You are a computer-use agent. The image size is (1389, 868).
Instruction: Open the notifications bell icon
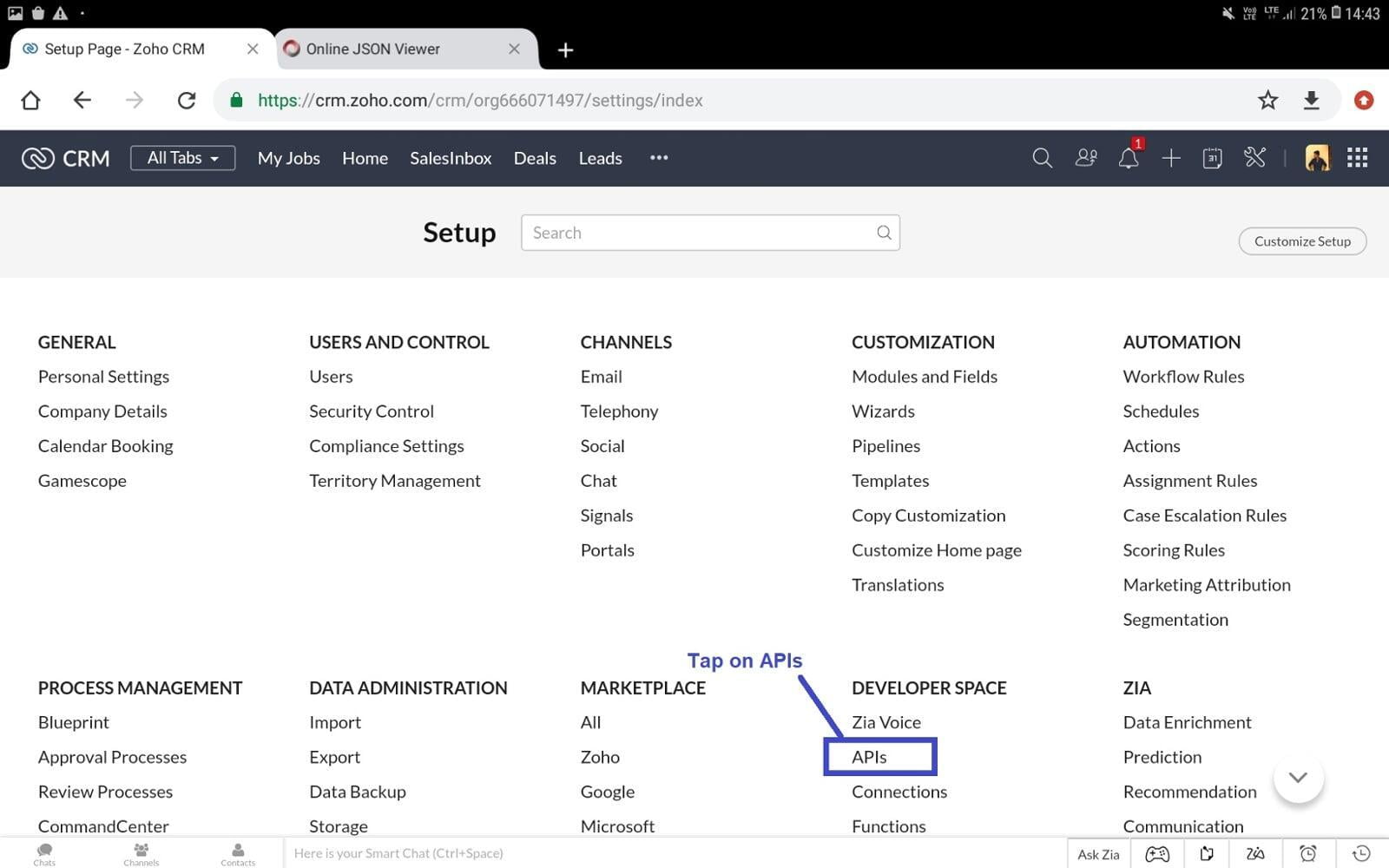pyautogui.click(x=1129, y=158)
